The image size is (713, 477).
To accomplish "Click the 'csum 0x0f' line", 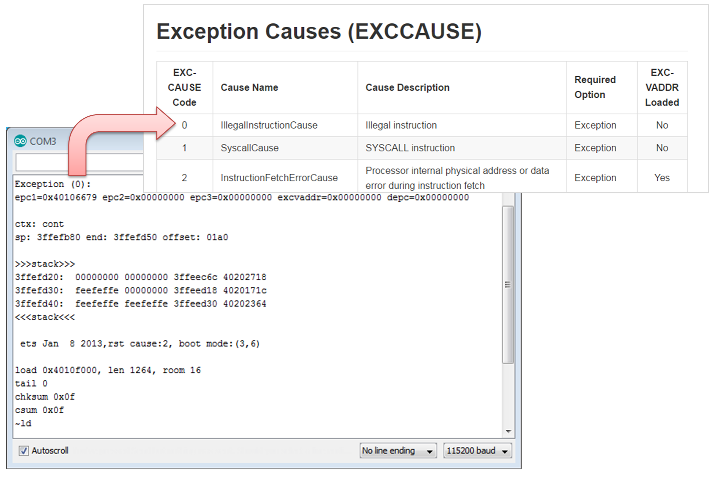I will pyautogui.click(x=39, y=410).
